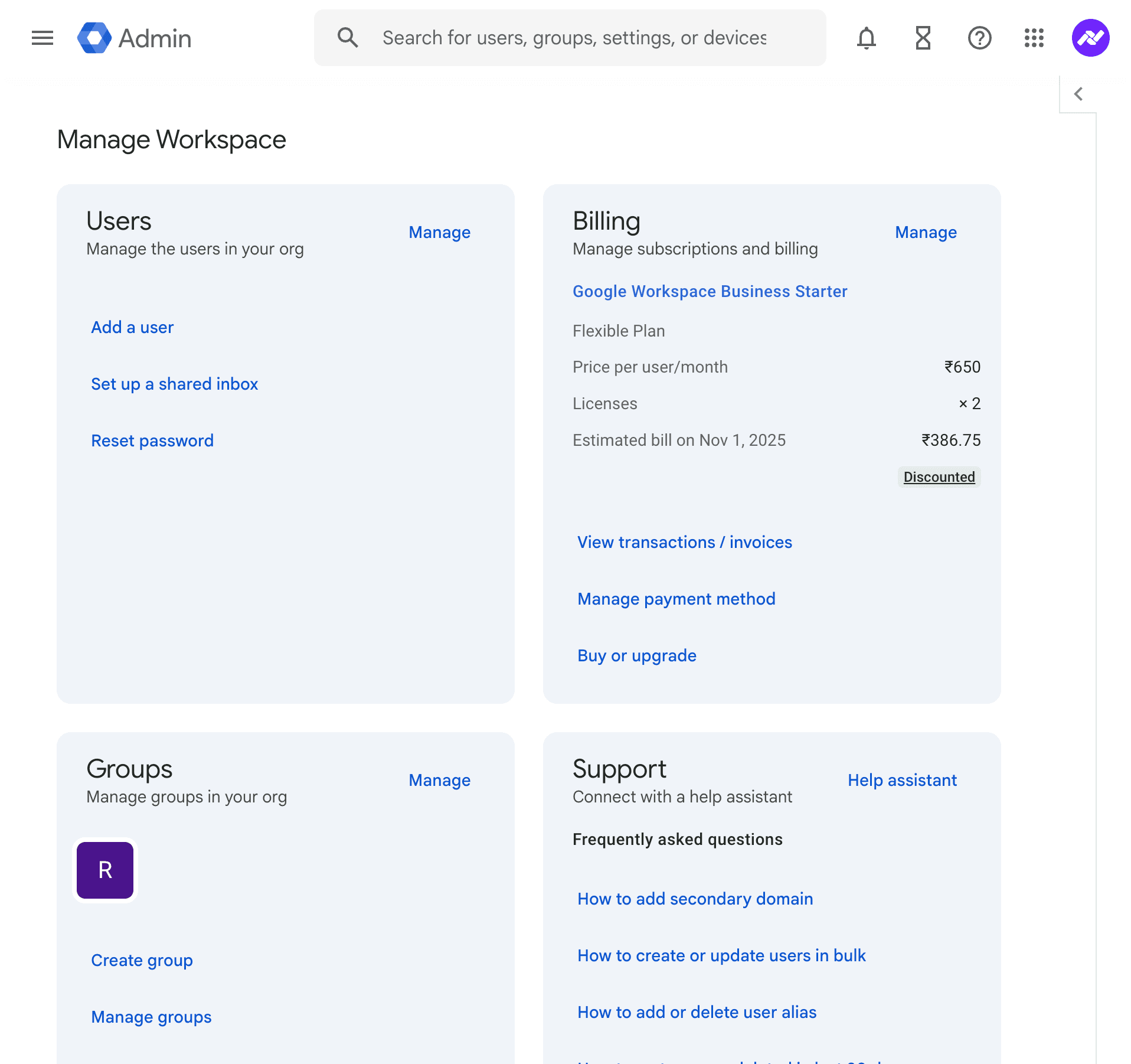
Task: Open the help question mark icon
Action: pos(979,38)
